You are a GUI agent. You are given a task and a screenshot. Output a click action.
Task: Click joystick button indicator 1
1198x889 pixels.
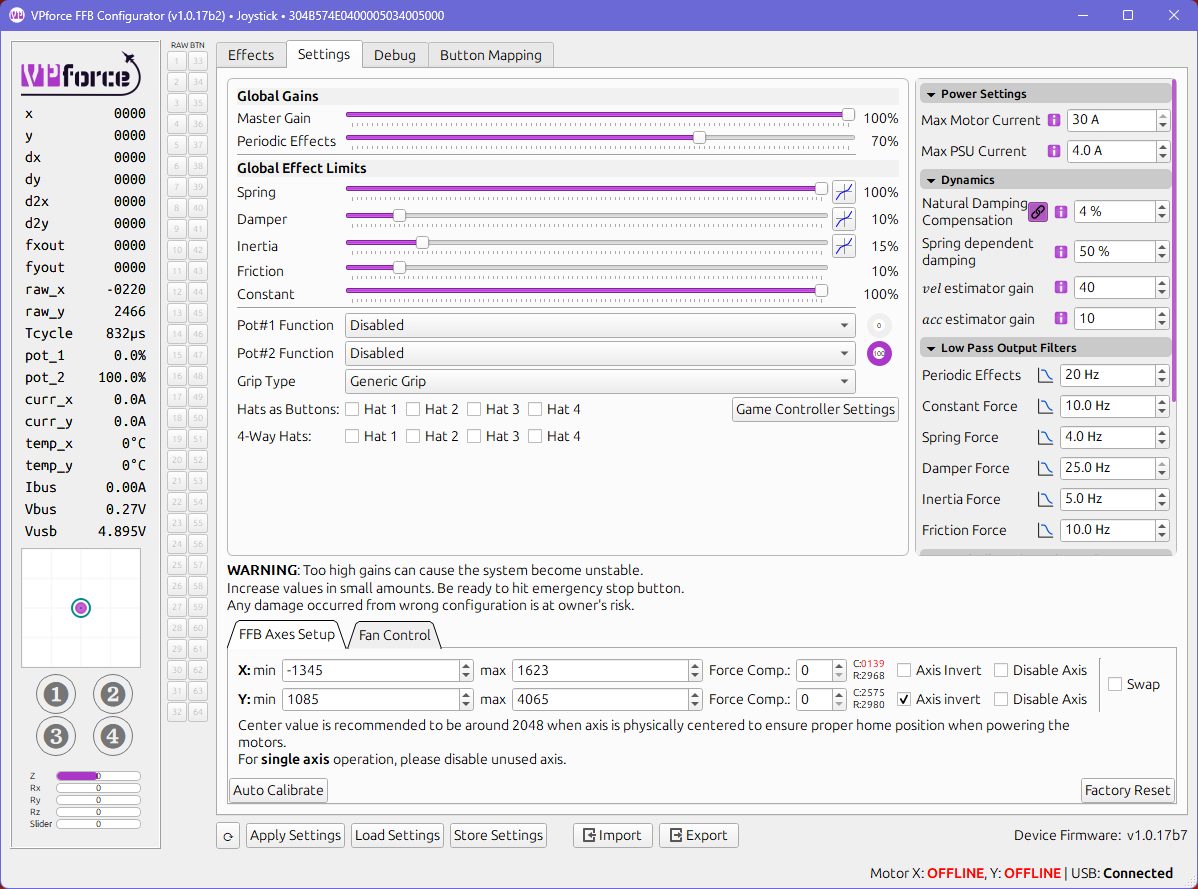pos(56,694)
